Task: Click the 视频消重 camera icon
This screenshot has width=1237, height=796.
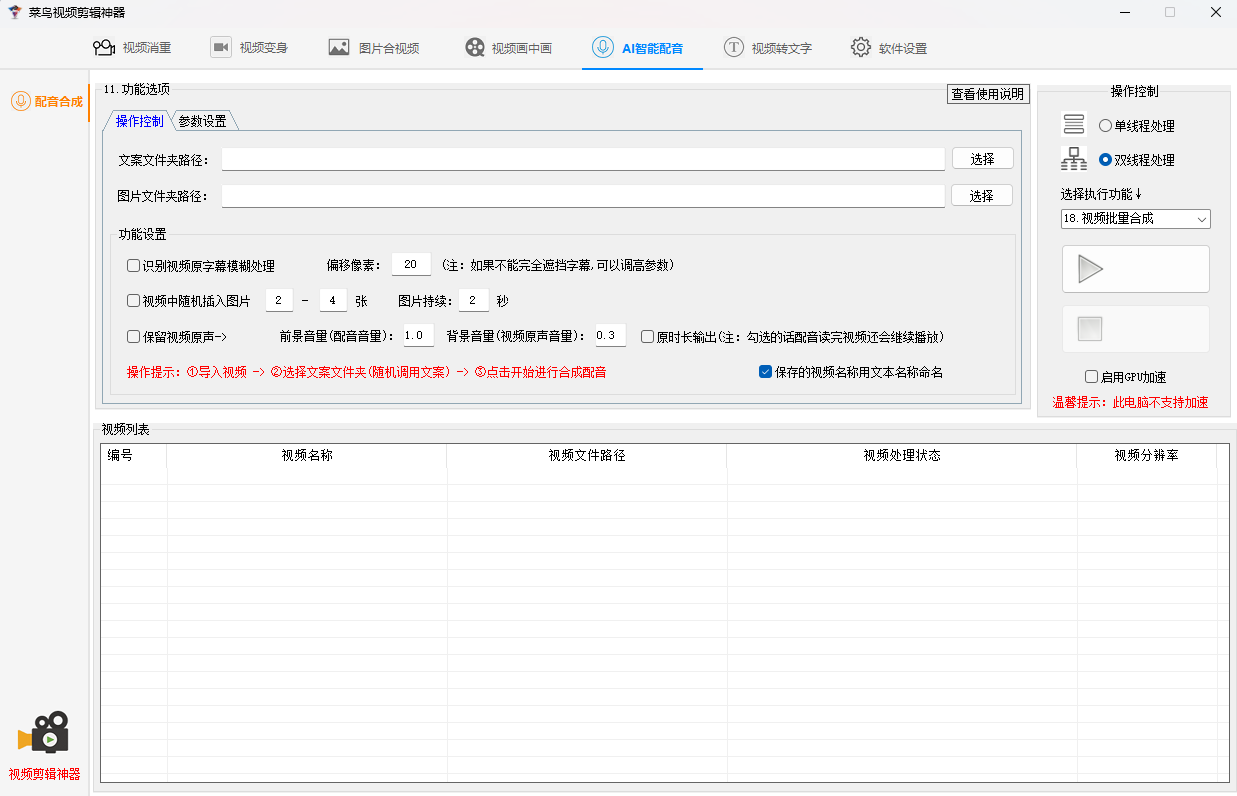Action: [103, 47]
